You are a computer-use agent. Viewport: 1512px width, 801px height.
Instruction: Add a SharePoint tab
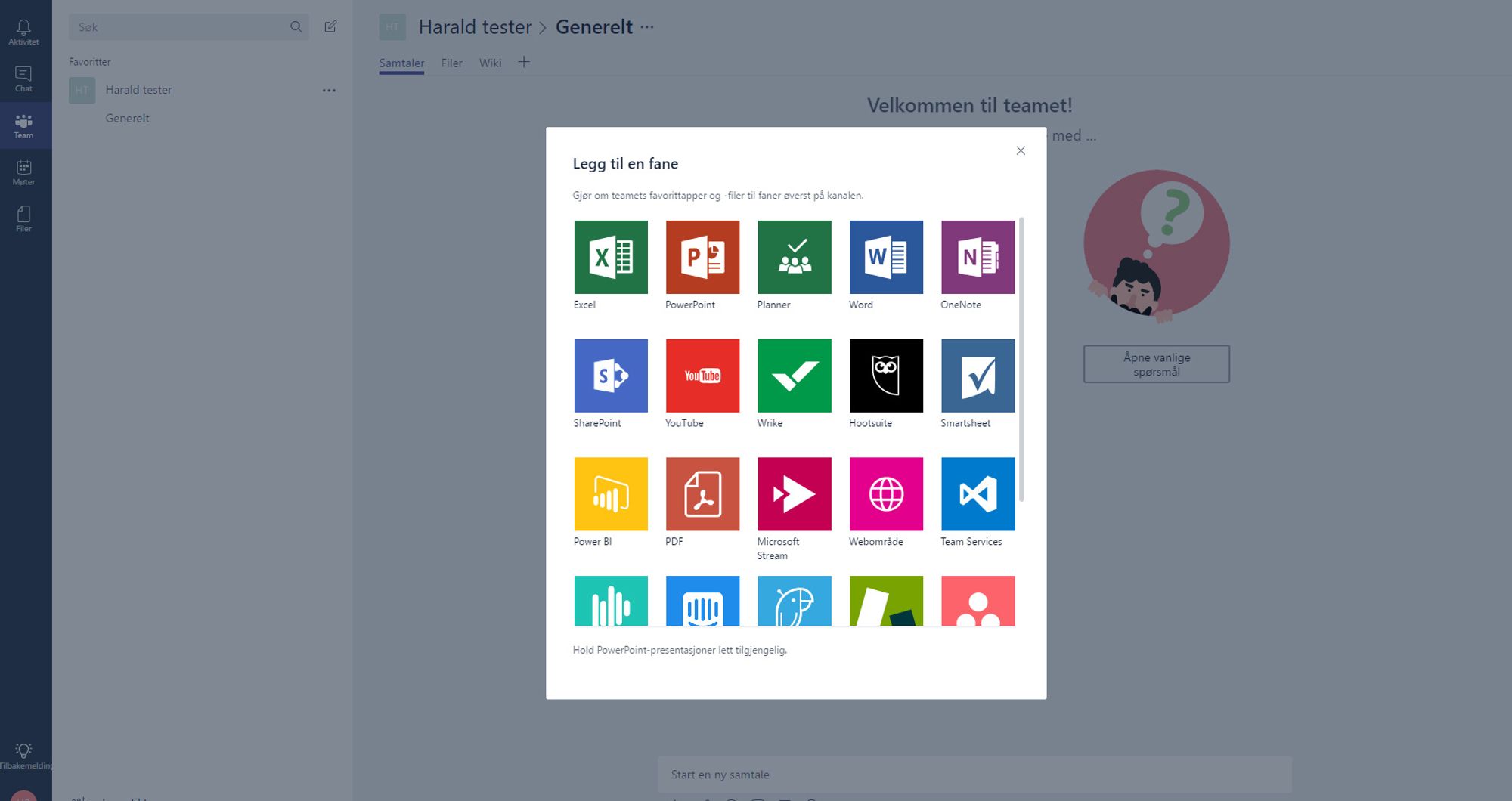611,376
